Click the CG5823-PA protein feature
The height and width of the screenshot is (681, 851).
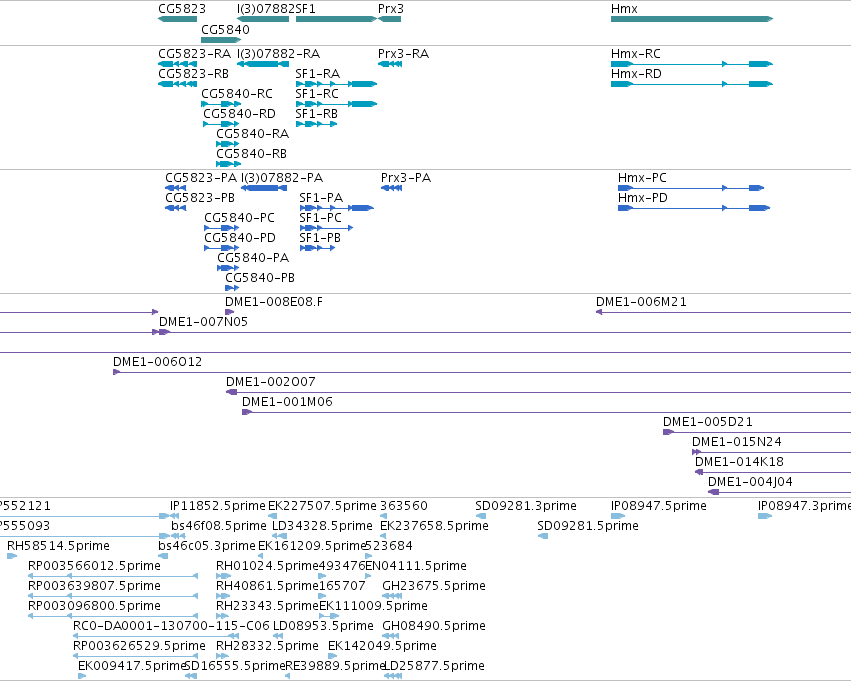[x=175, y=188]
